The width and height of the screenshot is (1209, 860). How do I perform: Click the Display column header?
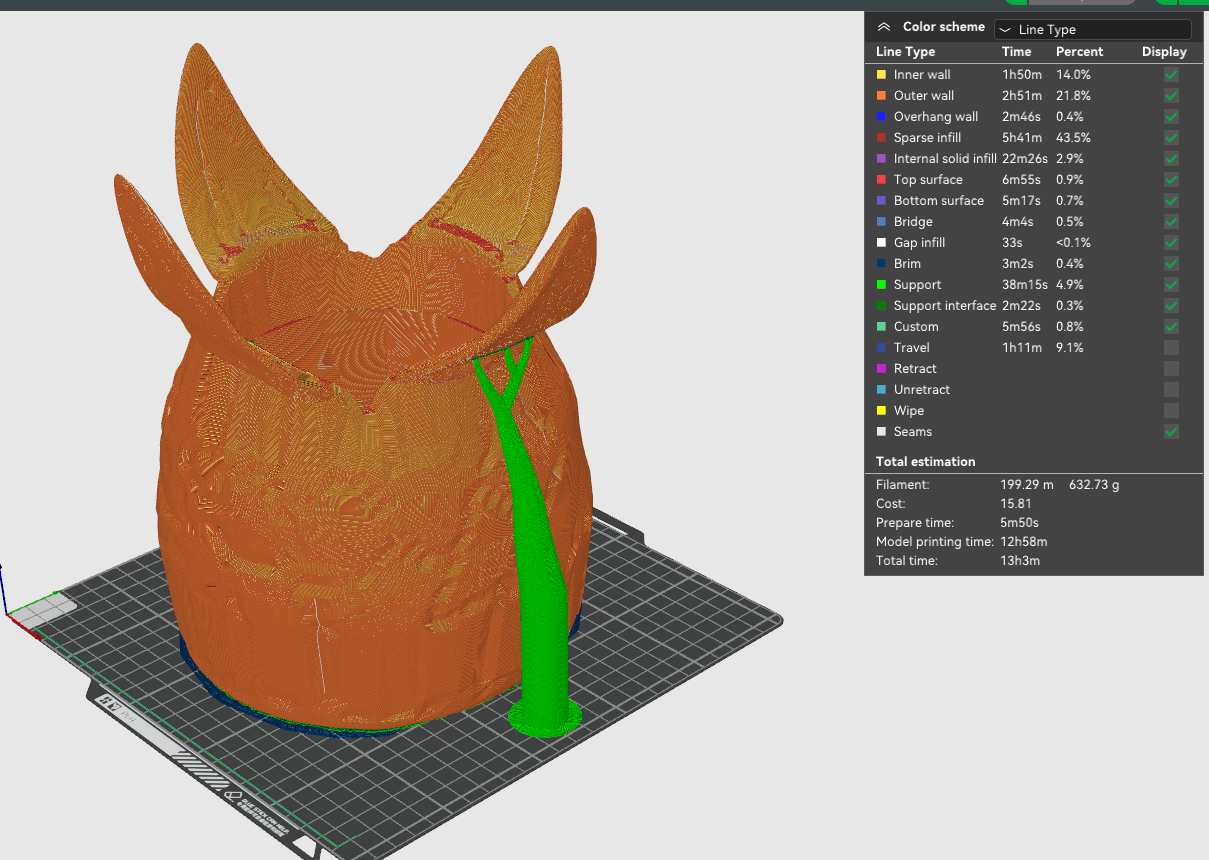tap(1164, 52)
